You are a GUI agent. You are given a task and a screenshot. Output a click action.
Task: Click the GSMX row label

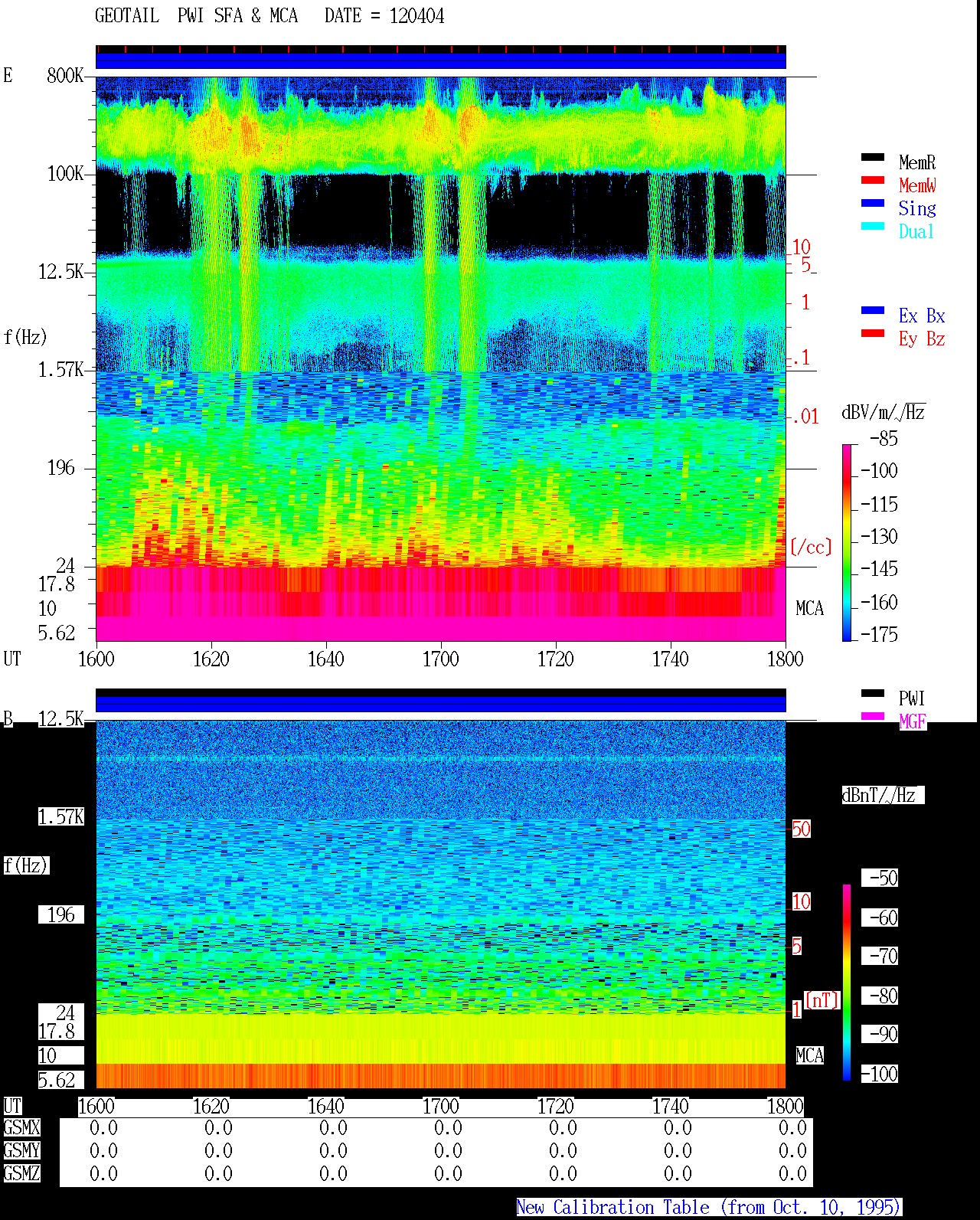[21, 1128]
